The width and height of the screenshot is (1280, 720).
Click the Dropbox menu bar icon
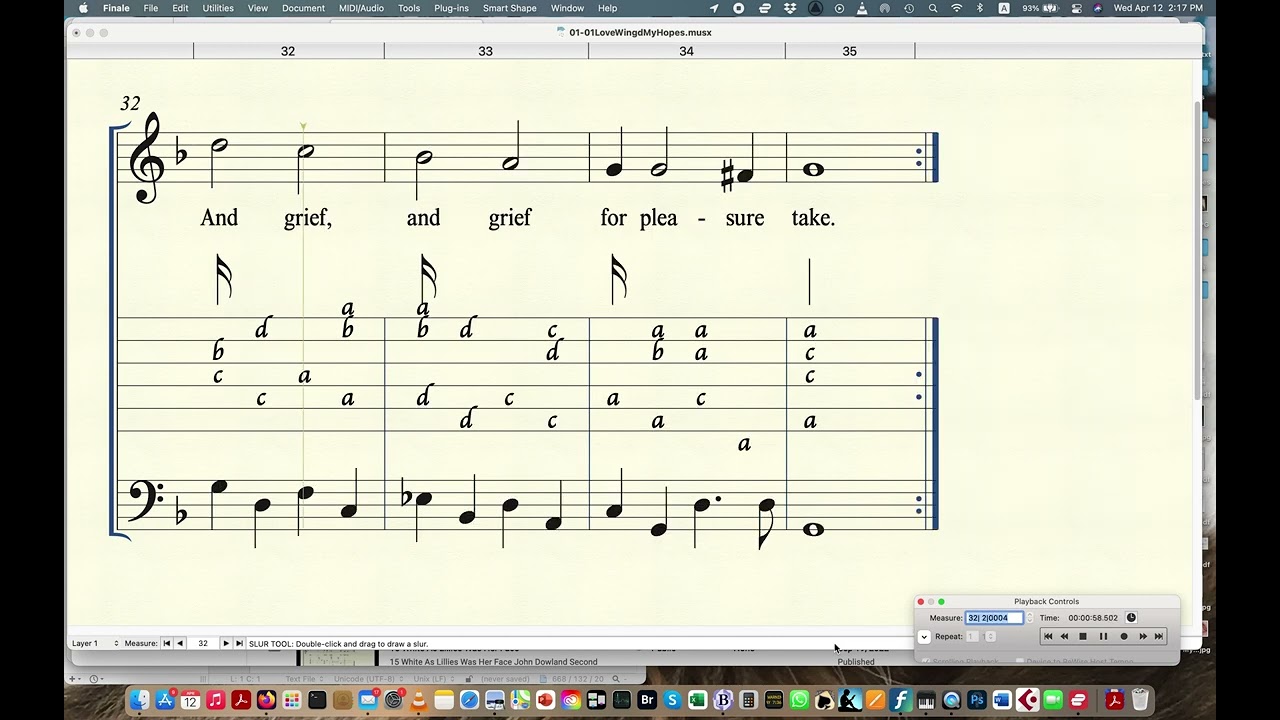coord(790,8)
